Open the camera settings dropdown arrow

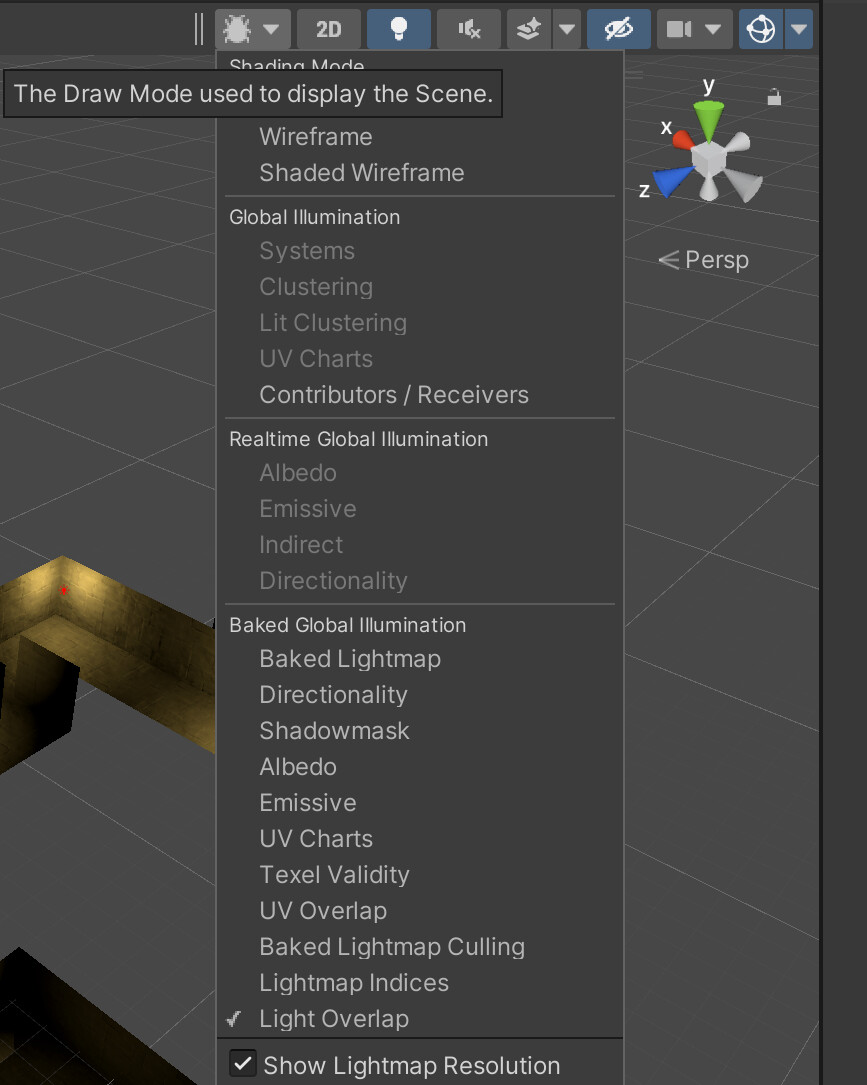click(x=712, y=29)
